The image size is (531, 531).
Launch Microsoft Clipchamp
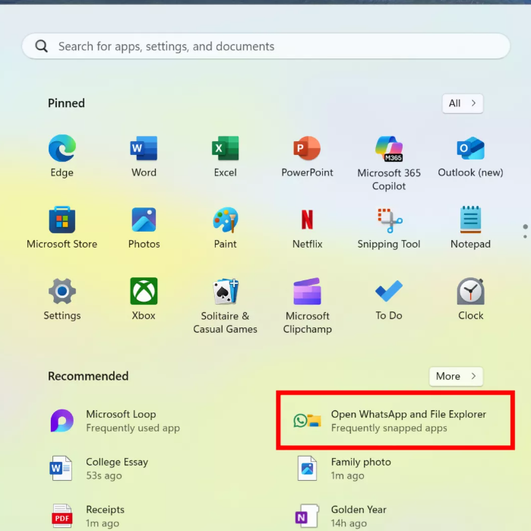tap(307, 306)
